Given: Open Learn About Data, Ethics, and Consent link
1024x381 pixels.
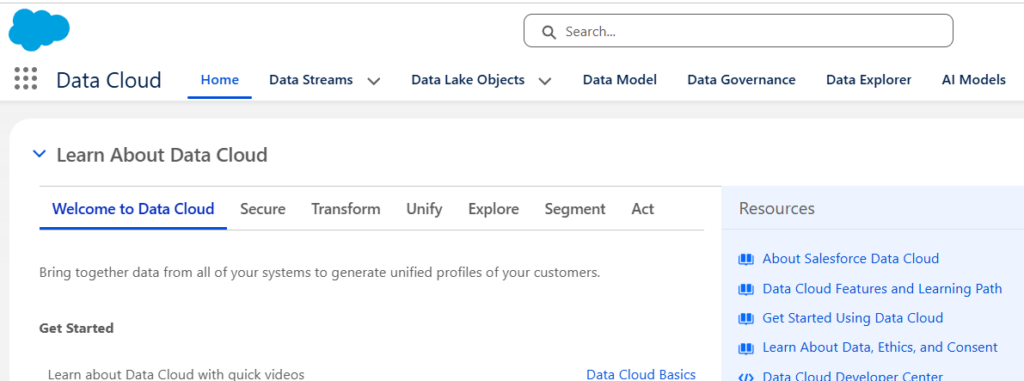Looking at the screenshot, I should [x=880, y=348].
